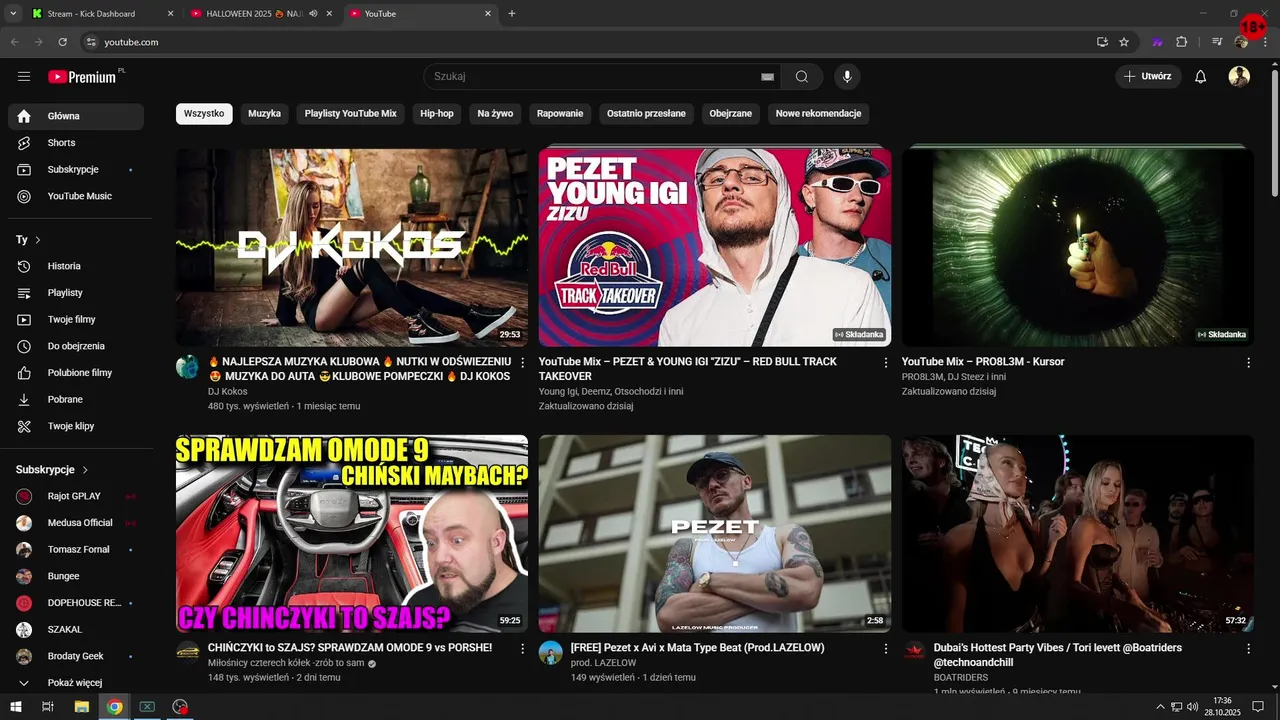
Task: Open options for PEZET & YOUNG IGI mix
Action: tap(885, 363)
